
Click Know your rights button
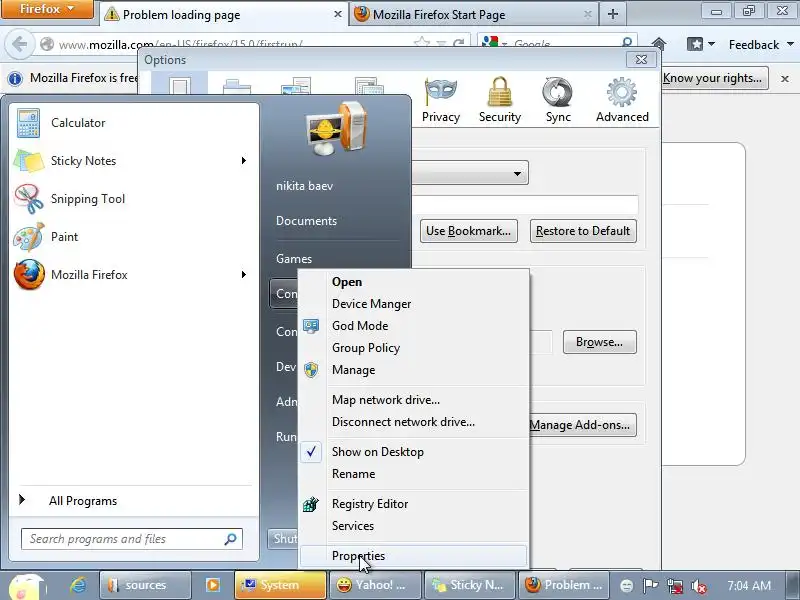(715, 78)
